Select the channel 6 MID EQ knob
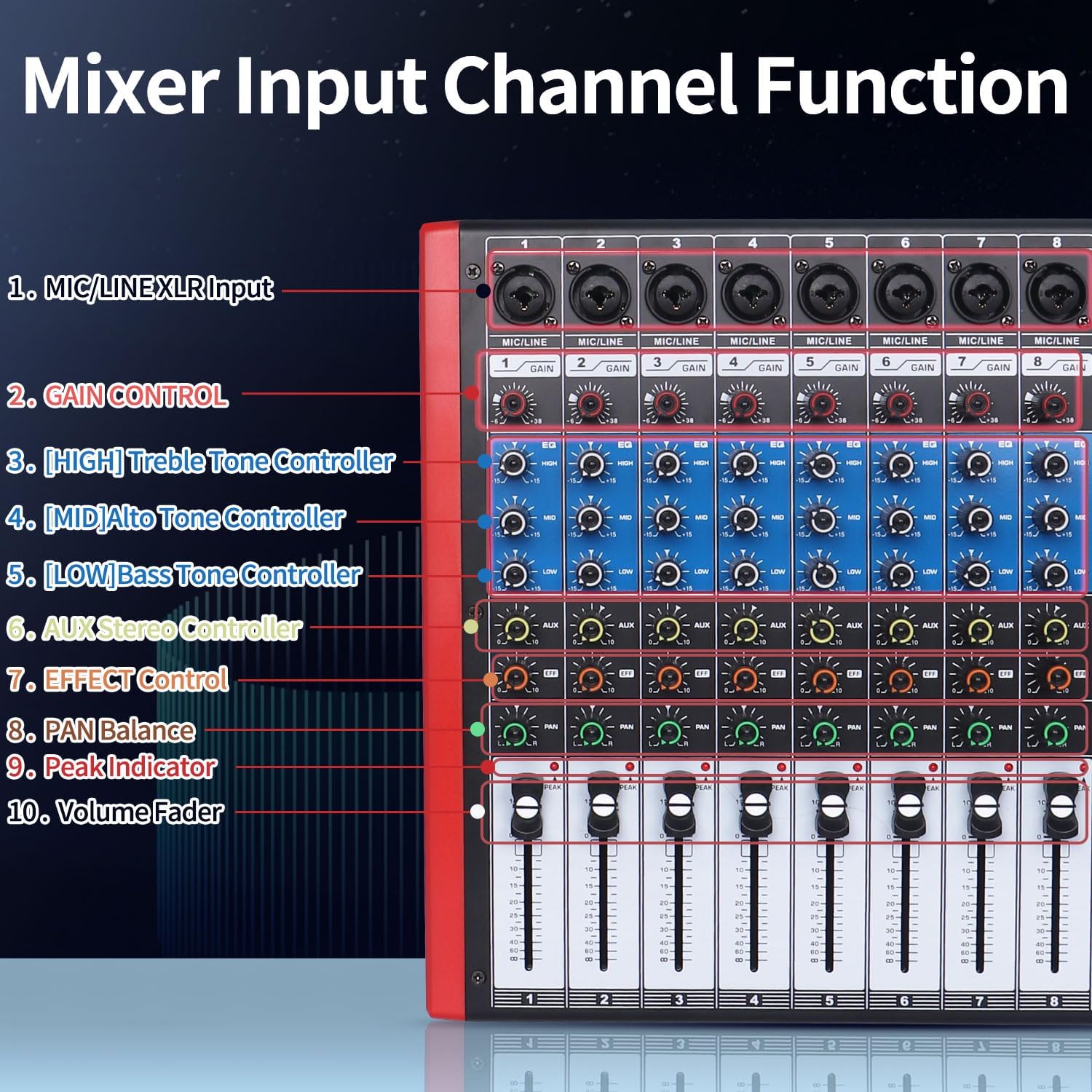 click(x=900, y=519)
